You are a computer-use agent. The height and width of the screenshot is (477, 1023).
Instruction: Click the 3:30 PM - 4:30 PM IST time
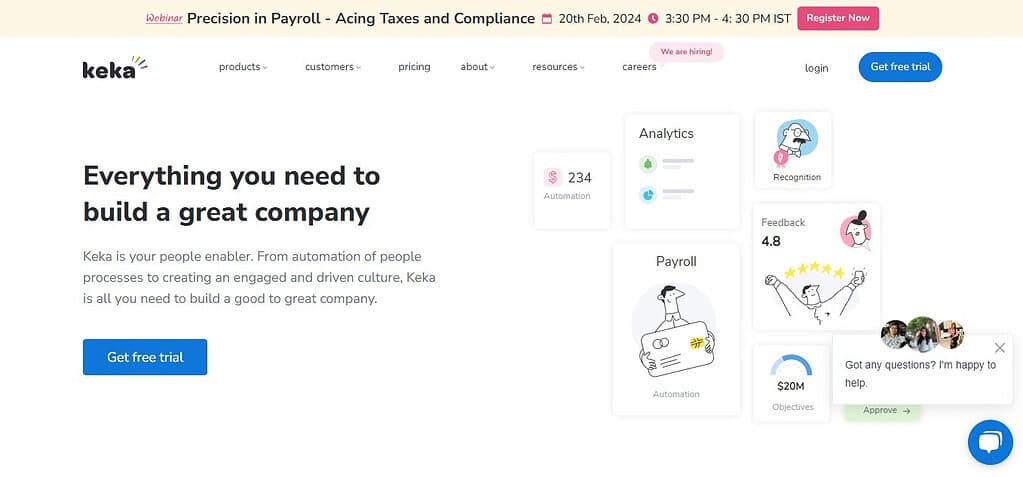[728, 18]
